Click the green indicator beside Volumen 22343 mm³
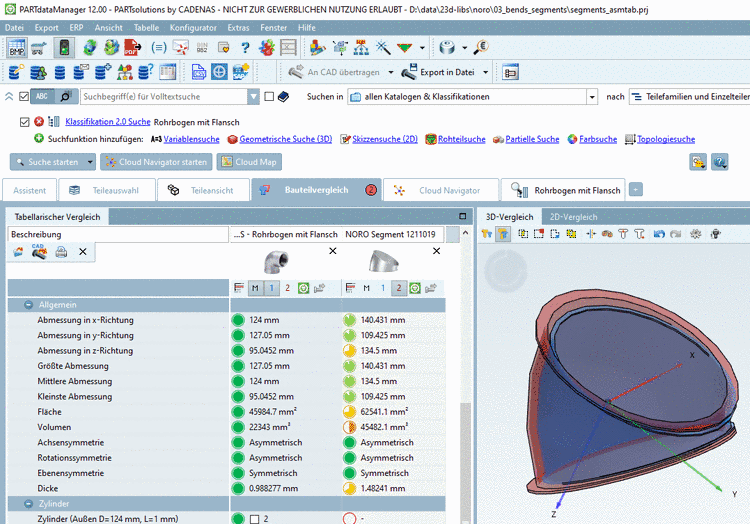The height and width of the screenshot is (524, 750). [238, 427]
